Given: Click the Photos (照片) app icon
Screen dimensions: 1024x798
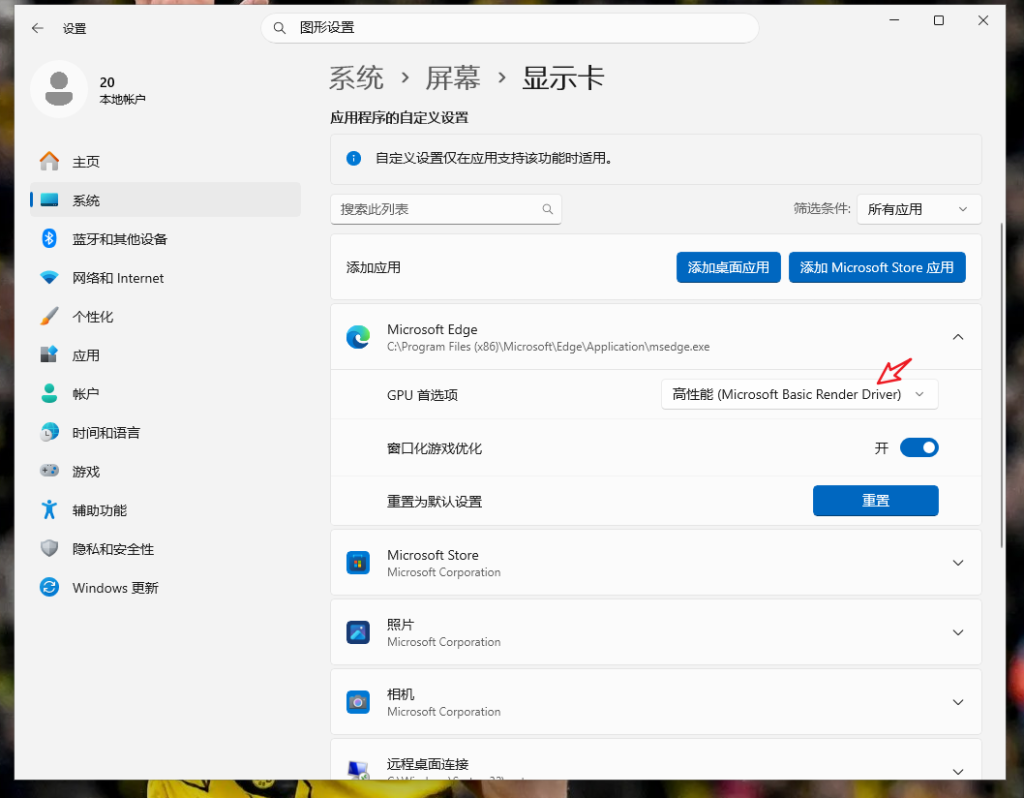Looking at the screenshot, I should [358, 632].
